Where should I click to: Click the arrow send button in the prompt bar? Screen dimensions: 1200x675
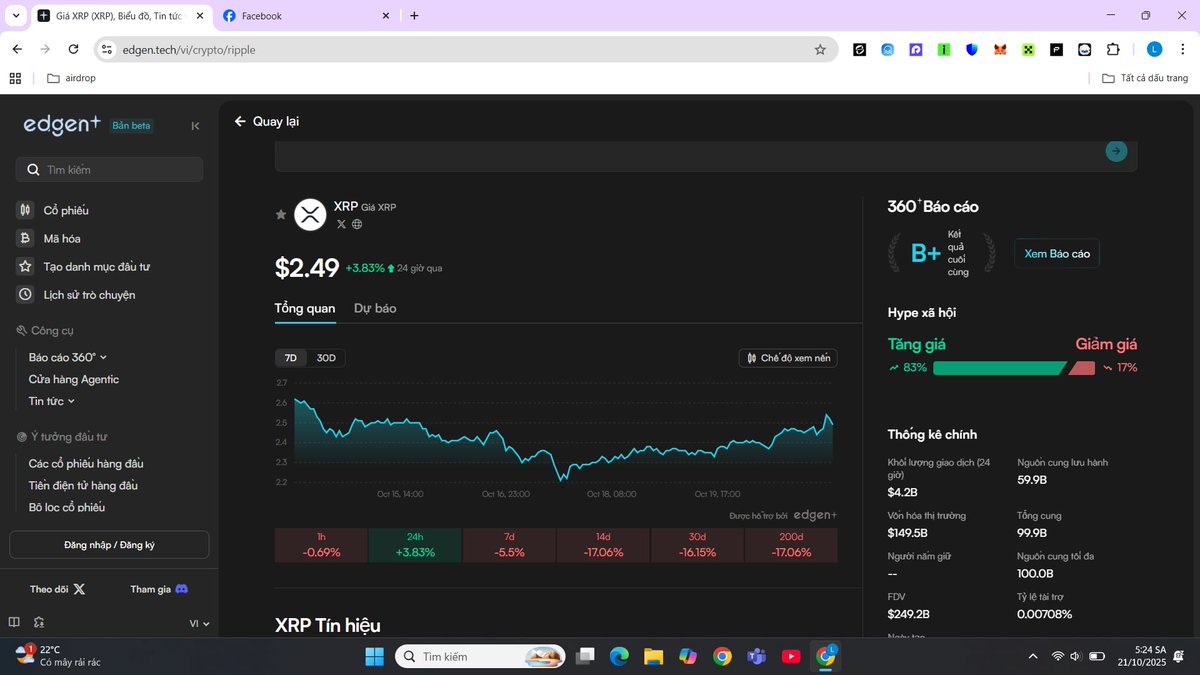click(1116, 151)
